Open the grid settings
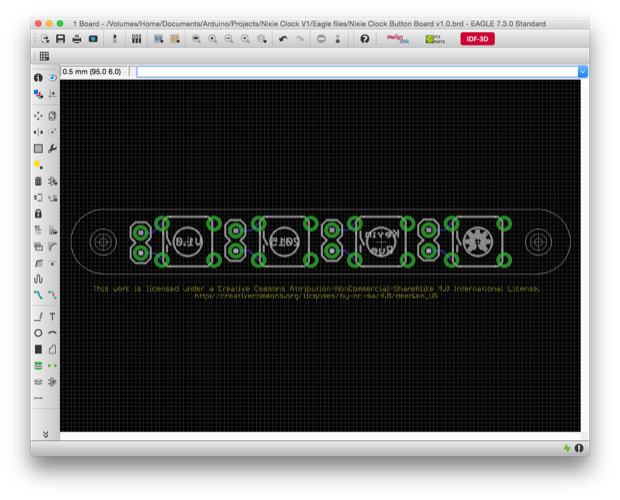 pyautogui.click(x=44, y=56)
